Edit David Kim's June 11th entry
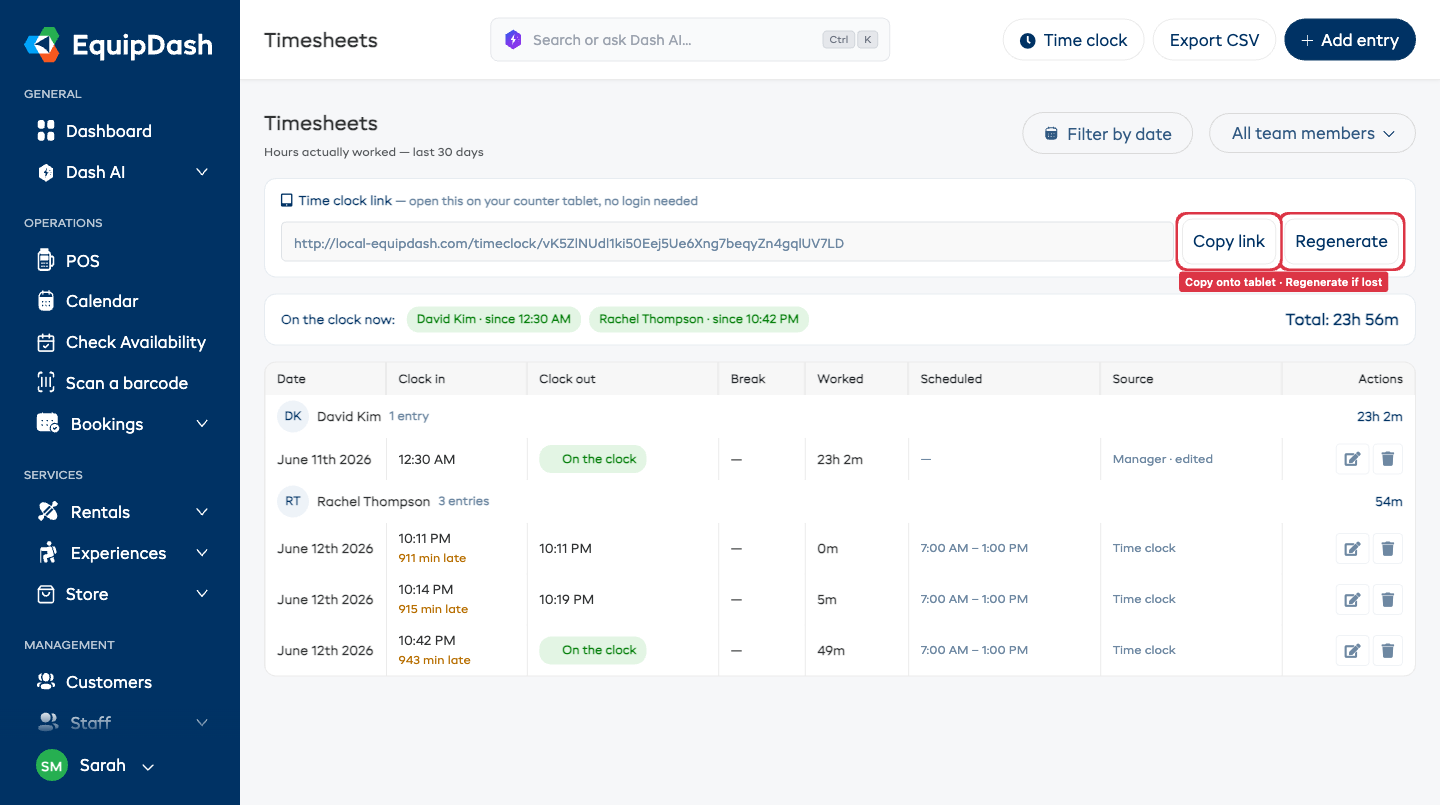 point(1352,459)
